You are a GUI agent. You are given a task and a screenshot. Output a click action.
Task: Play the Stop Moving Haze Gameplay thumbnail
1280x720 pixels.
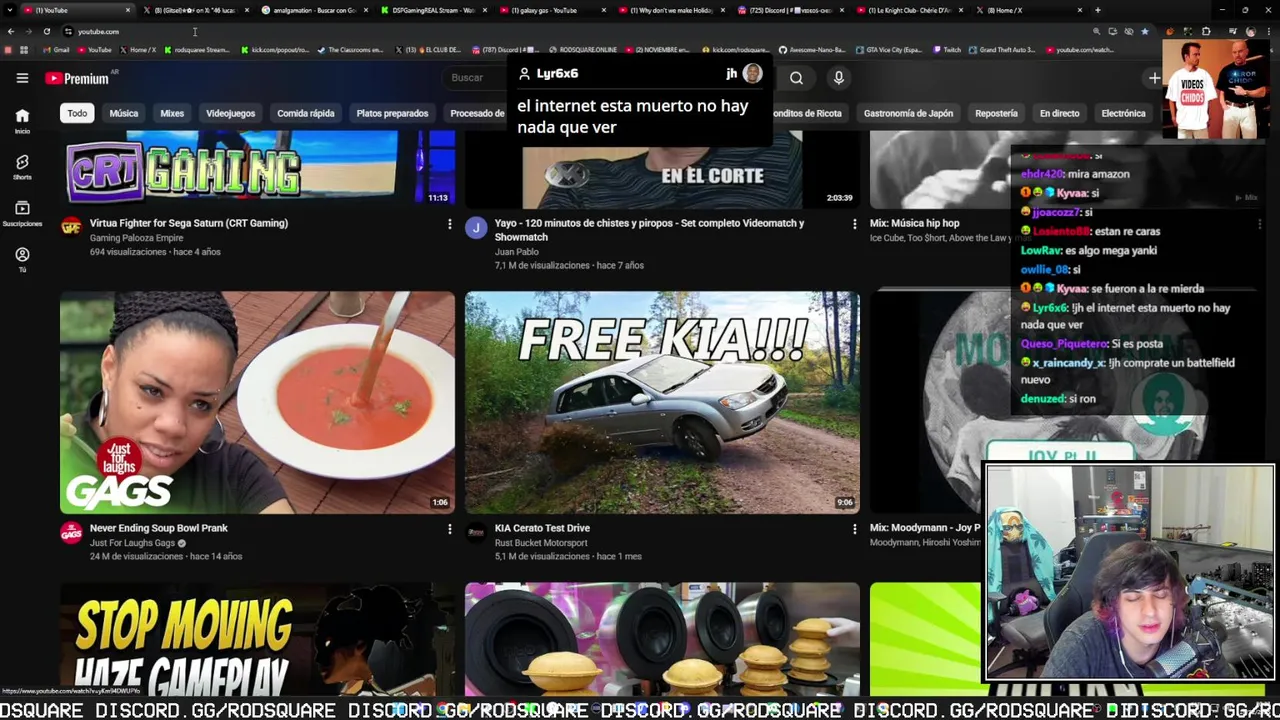[257, 640]
